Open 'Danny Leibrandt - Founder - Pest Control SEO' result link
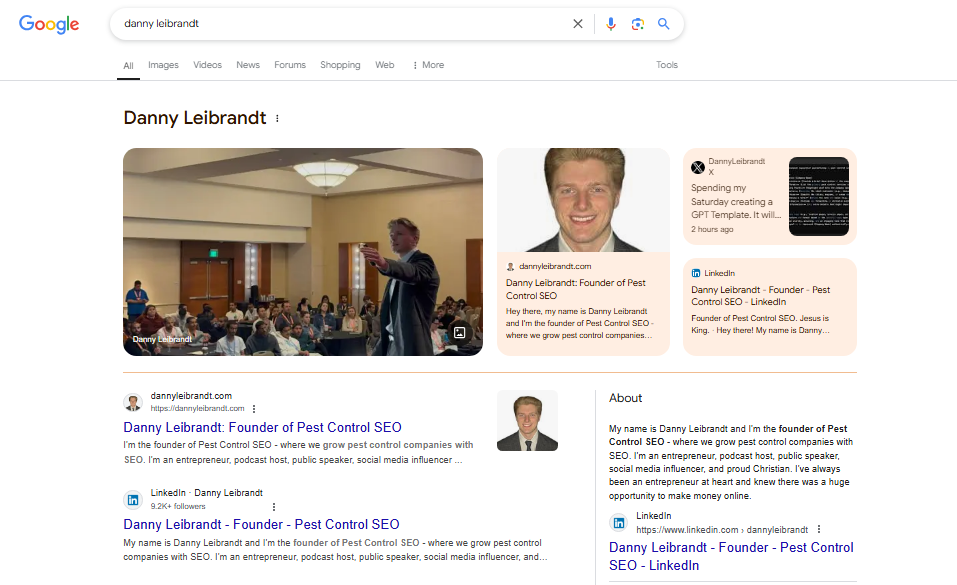Viewport: 957px width, 585px height. click(261, 525)
